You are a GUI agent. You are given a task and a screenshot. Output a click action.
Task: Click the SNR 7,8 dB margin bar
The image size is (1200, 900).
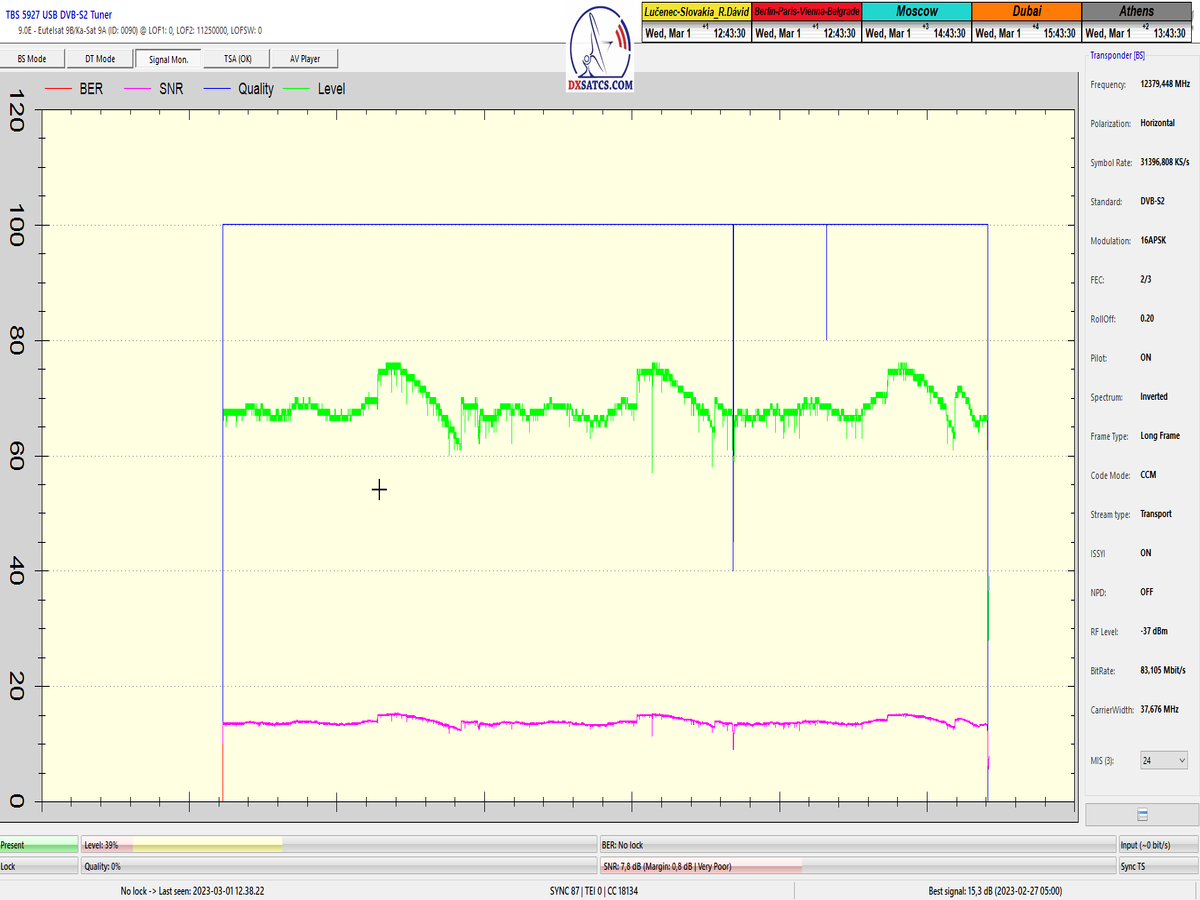(856, 866)
